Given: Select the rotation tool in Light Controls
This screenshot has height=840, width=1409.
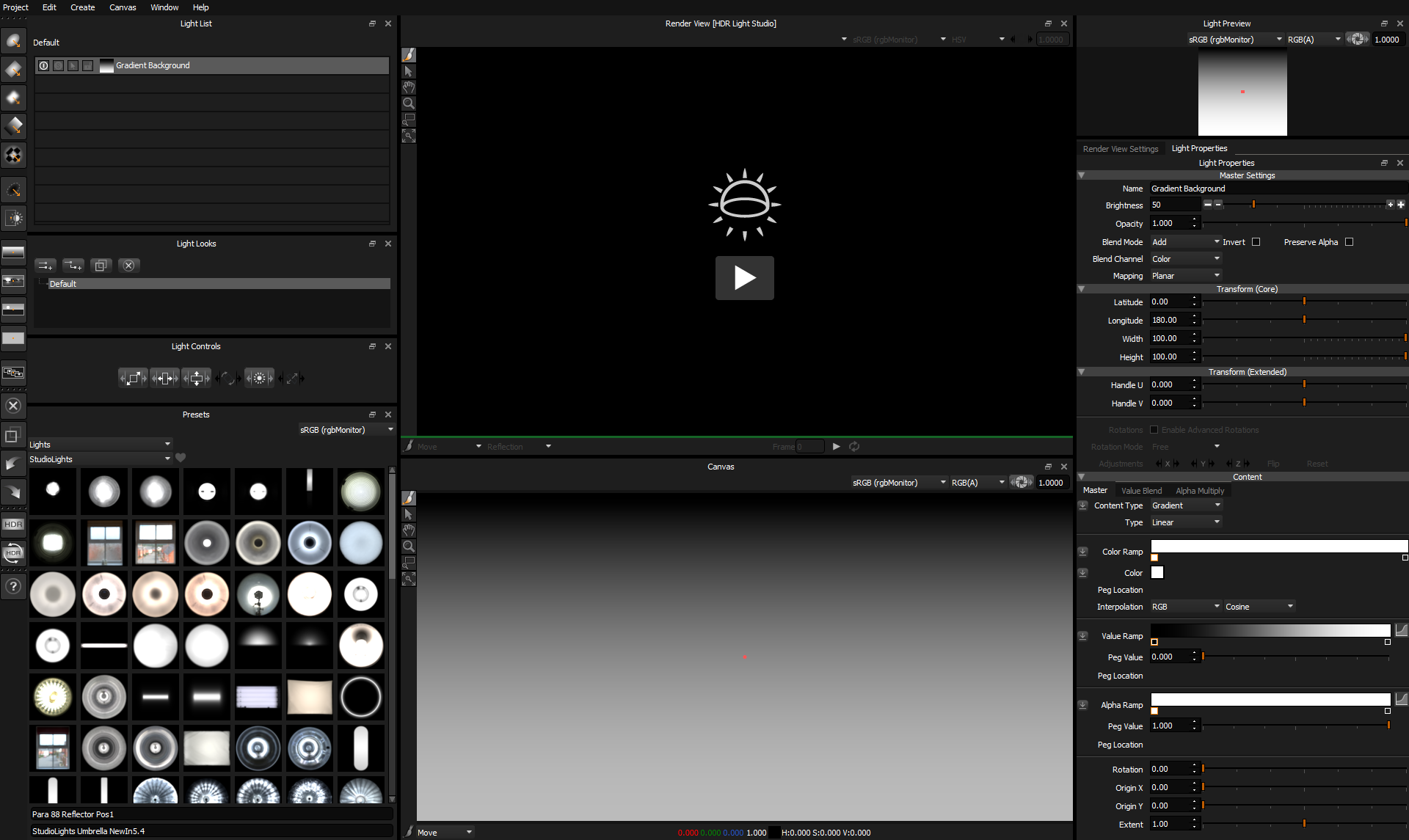Looking at the screenshot, I should (228, 378).
